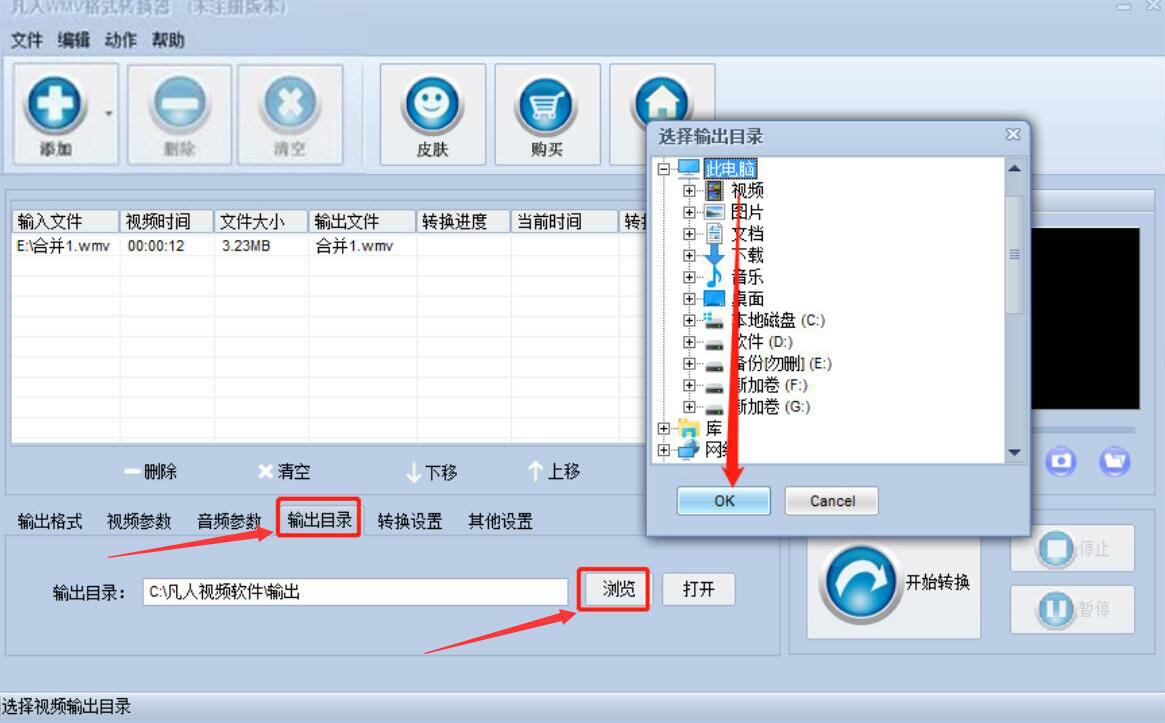Click the 文档 document icon in tree

coord(714,234)
